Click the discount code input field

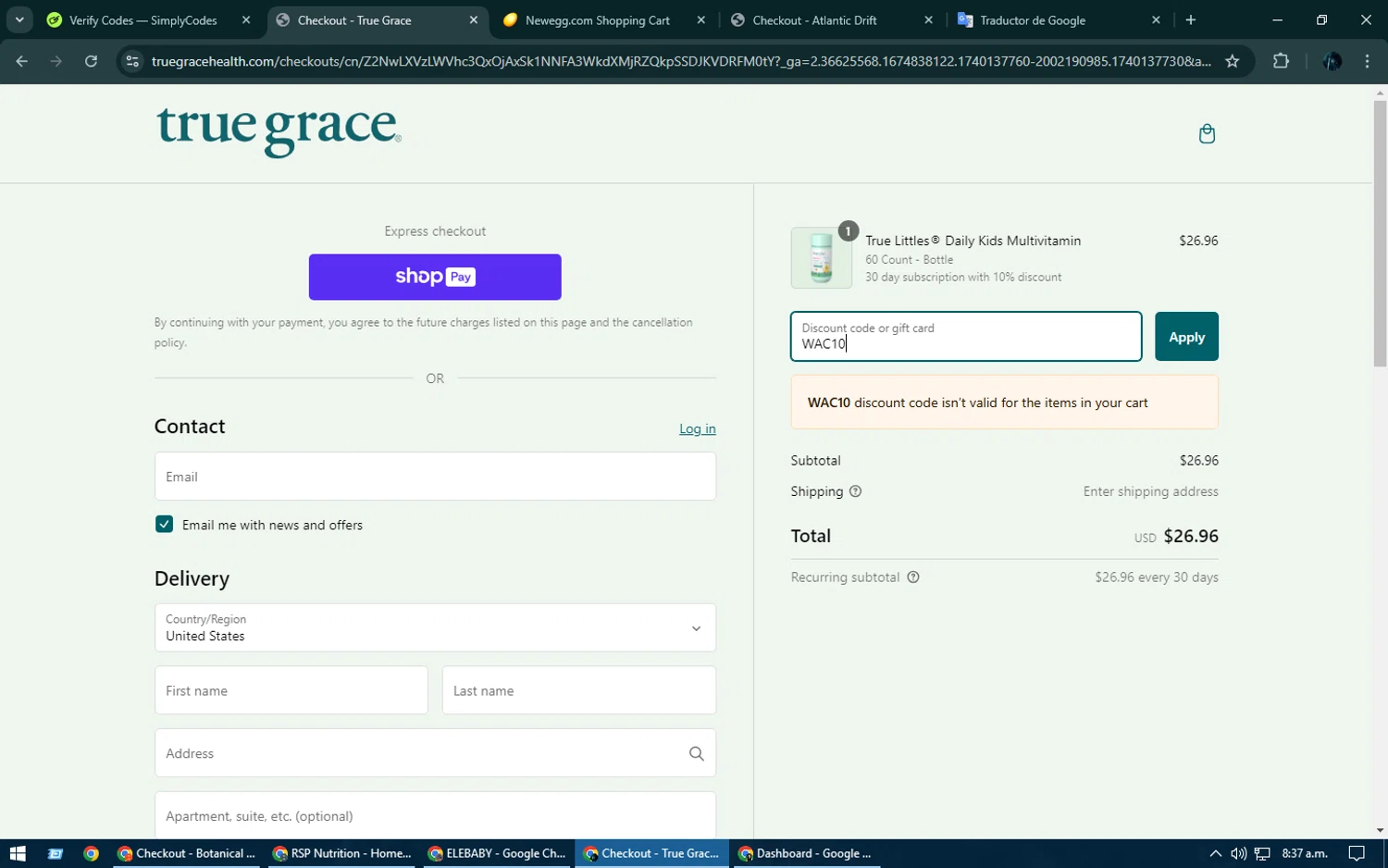tap(966, 337)
